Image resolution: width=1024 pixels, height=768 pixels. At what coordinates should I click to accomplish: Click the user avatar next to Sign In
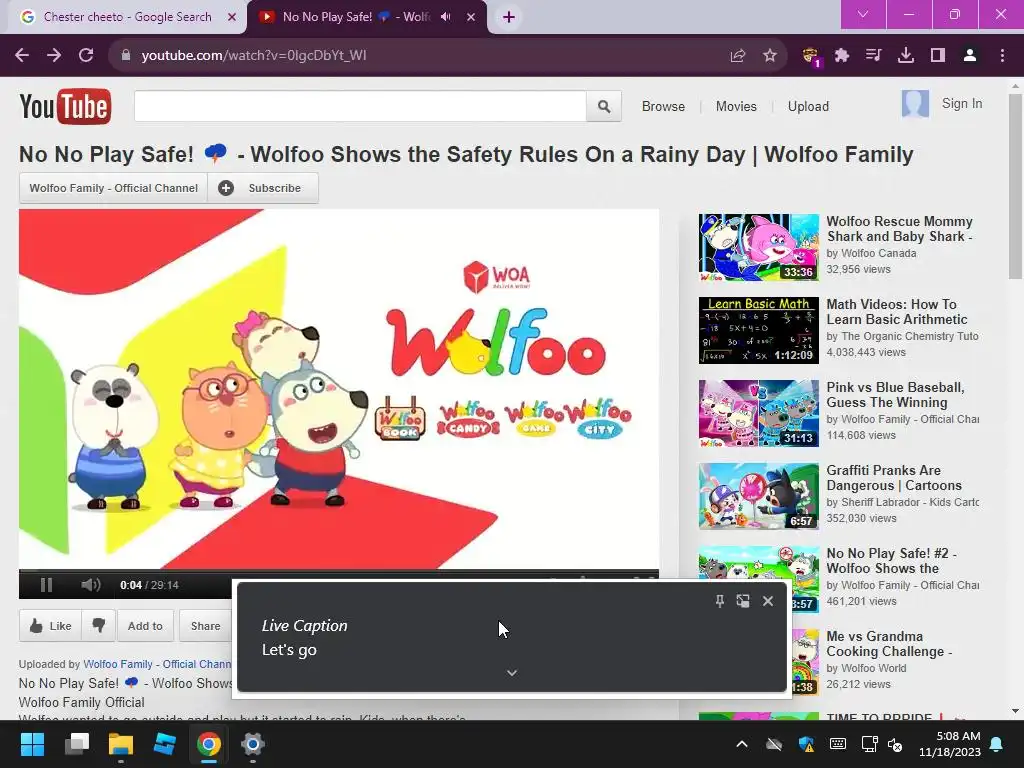coord(915,103)
